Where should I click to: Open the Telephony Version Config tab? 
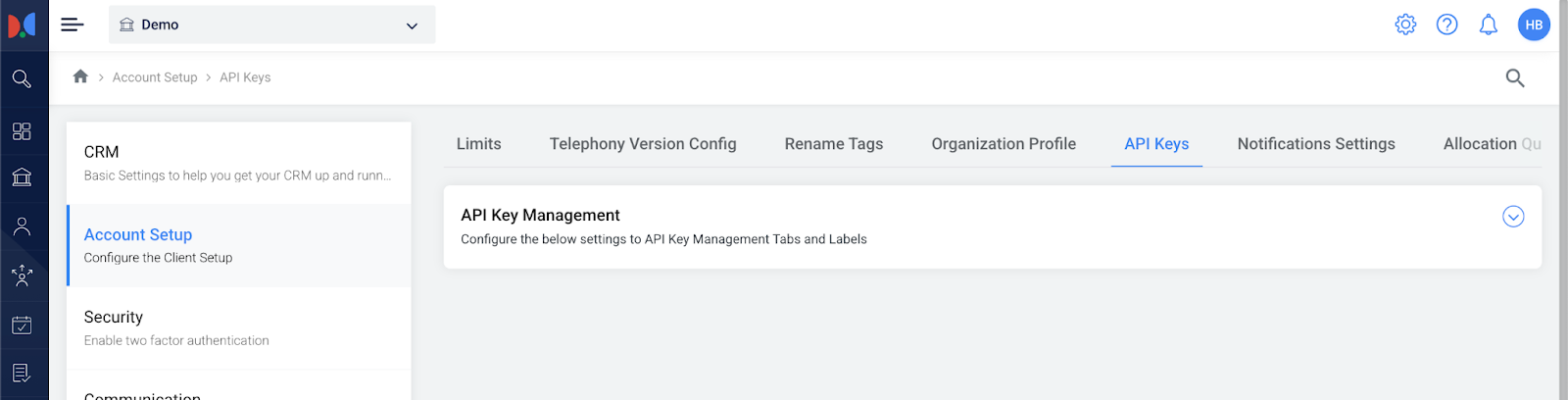coord(642,144)
